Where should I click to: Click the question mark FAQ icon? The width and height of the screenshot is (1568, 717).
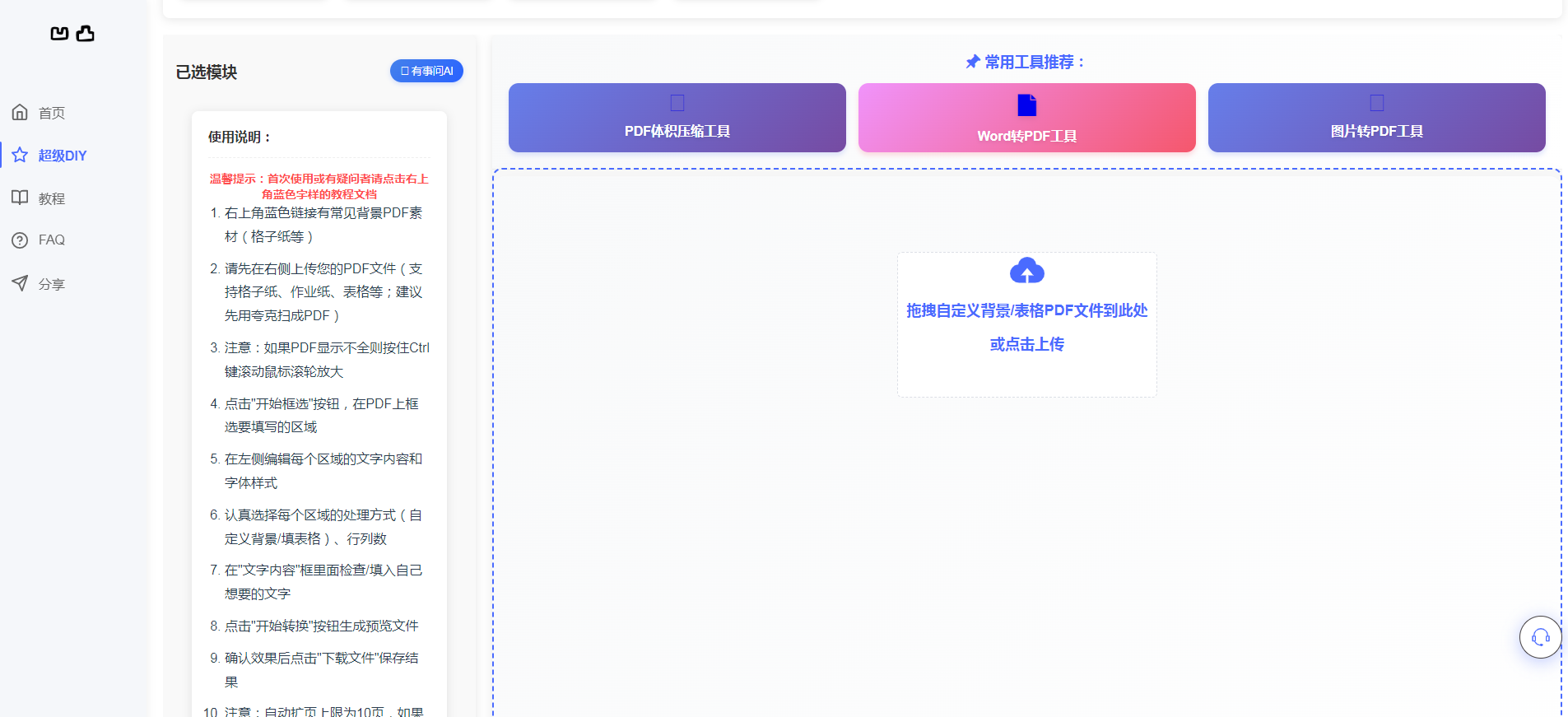pos(21,240)
